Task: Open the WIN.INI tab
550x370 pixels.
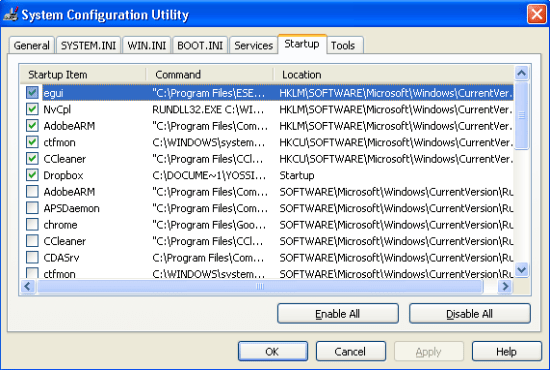Action: pyautogui.click(x=147, y=46)
